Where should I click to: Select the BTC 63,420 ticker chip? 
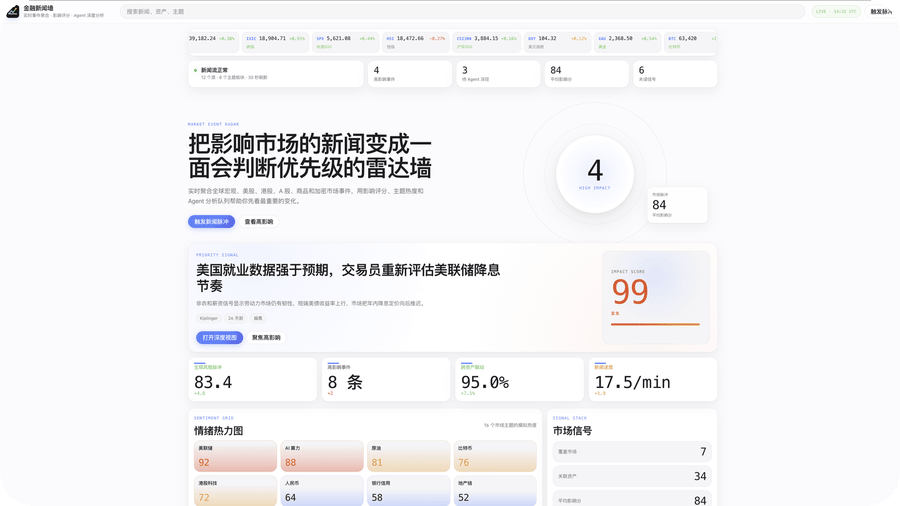click(x=691, y=42)
